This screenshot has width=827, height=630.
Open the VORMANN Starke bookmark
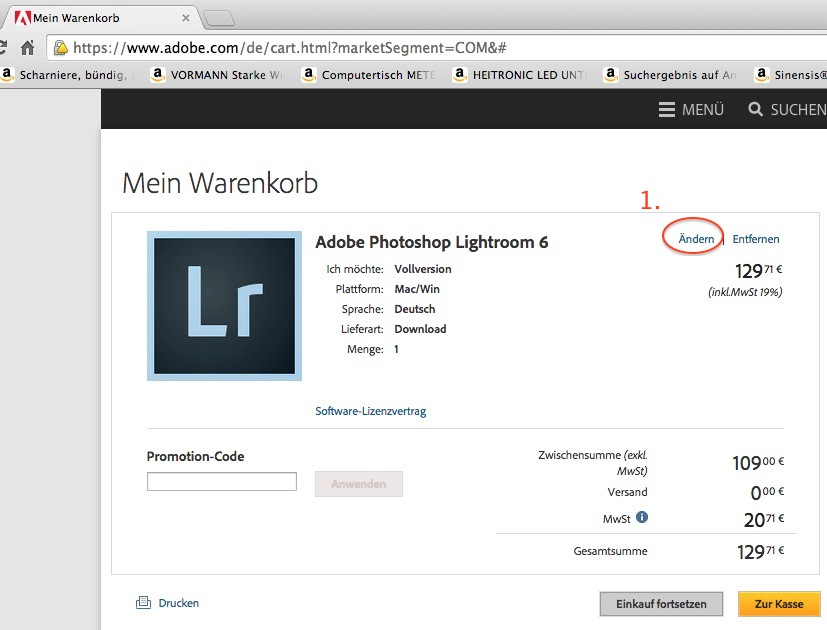217,75
